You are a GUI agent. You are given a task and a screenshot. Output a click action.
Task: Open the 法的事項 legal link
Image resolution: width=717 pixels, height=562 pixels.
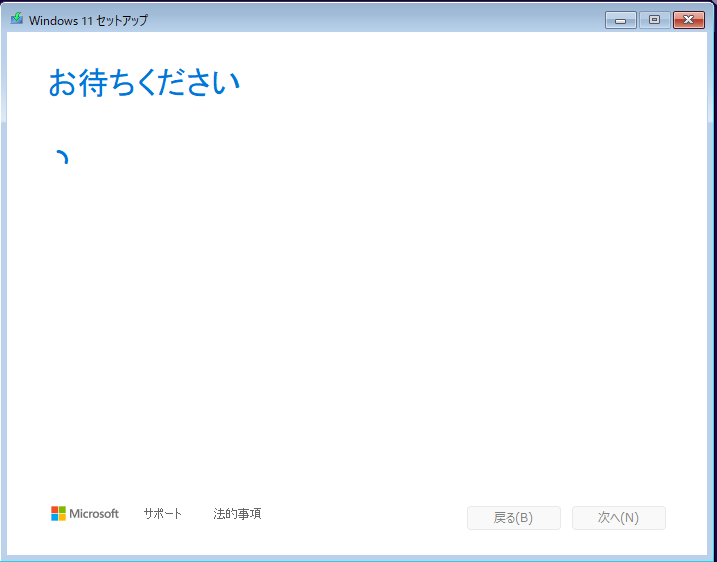click(237, 514)
